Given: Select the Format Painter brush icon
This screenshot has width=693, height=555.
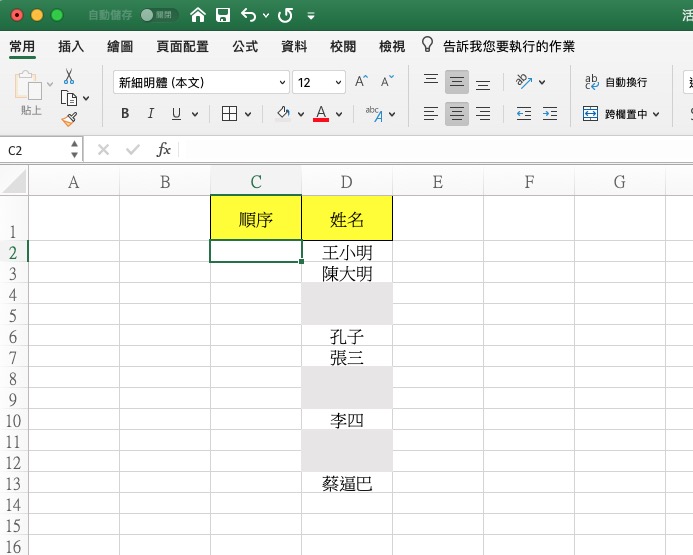Looking at the screenshot, I should tap(69, 119).
